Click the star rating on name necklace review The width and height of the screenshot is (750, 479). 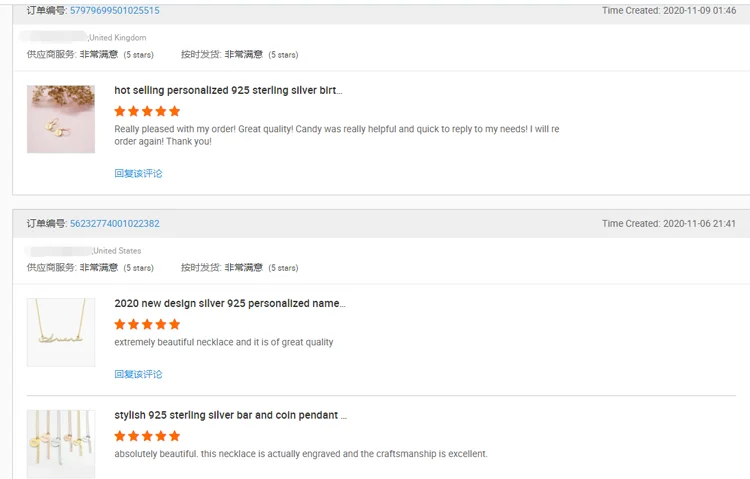(x=147, y=324)
